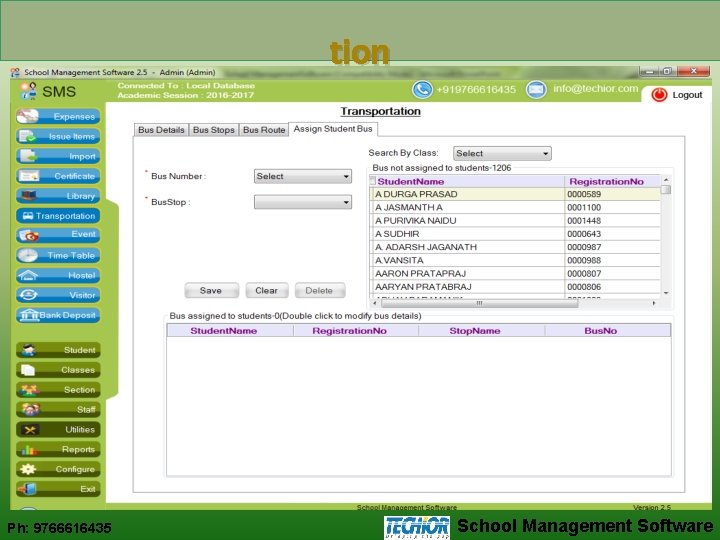This screenshot has width=720, height=540.
Task: Expand the Search By Class dropdown
Action: 502,153
